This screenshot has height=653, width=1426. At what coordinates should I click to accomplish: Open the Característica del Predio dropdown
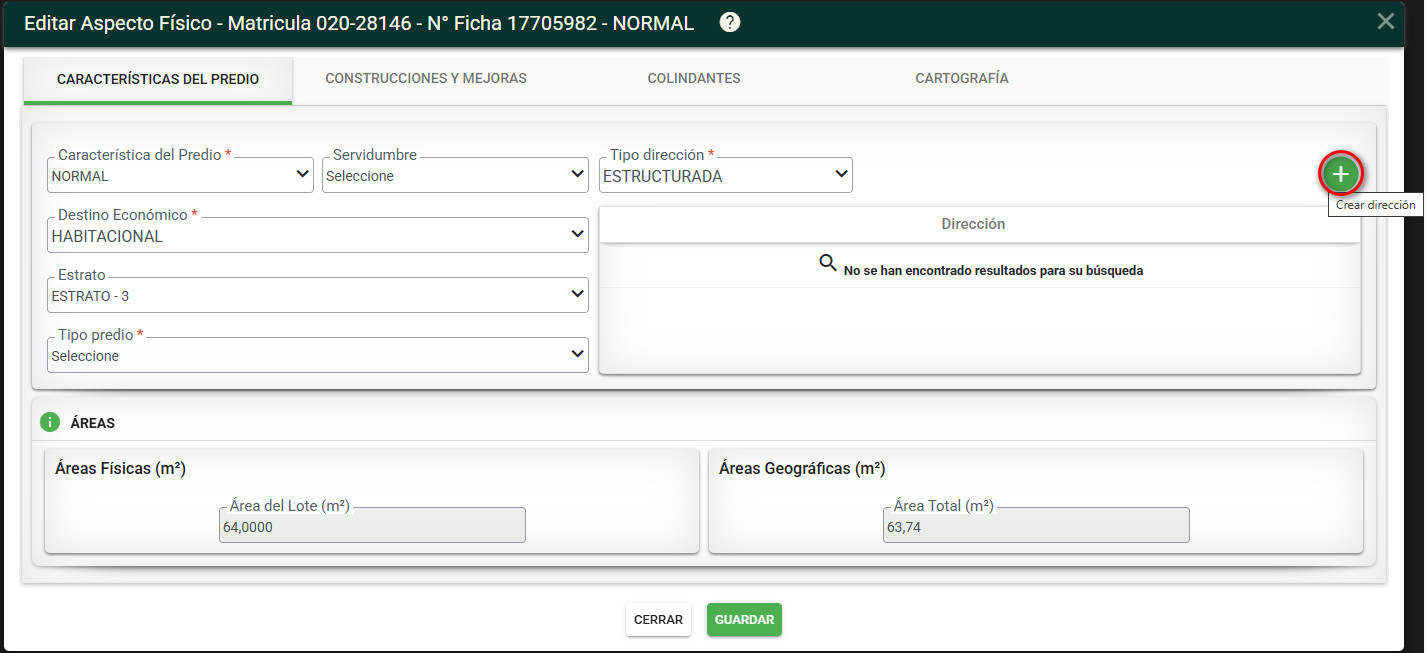[x=180, y=175]
